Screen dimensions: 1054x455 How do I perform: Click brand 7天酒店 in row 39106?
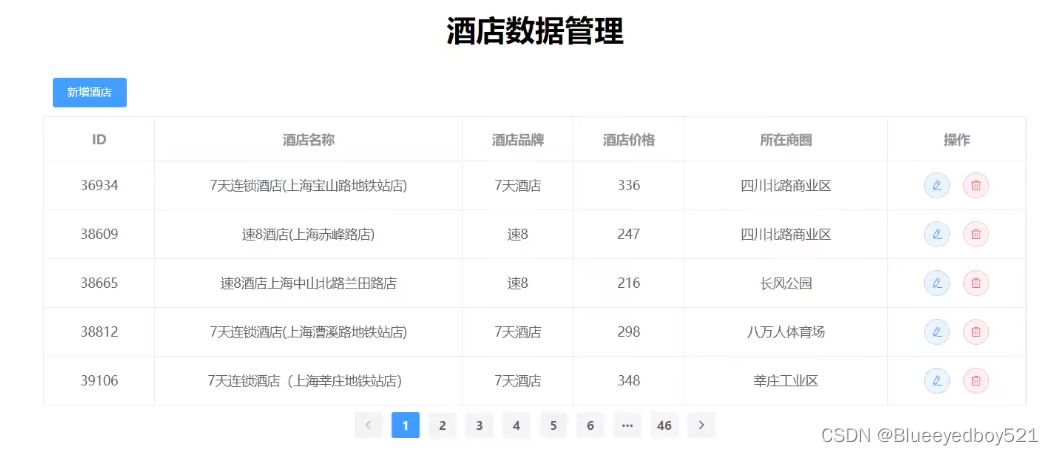[x=518, y=381]
